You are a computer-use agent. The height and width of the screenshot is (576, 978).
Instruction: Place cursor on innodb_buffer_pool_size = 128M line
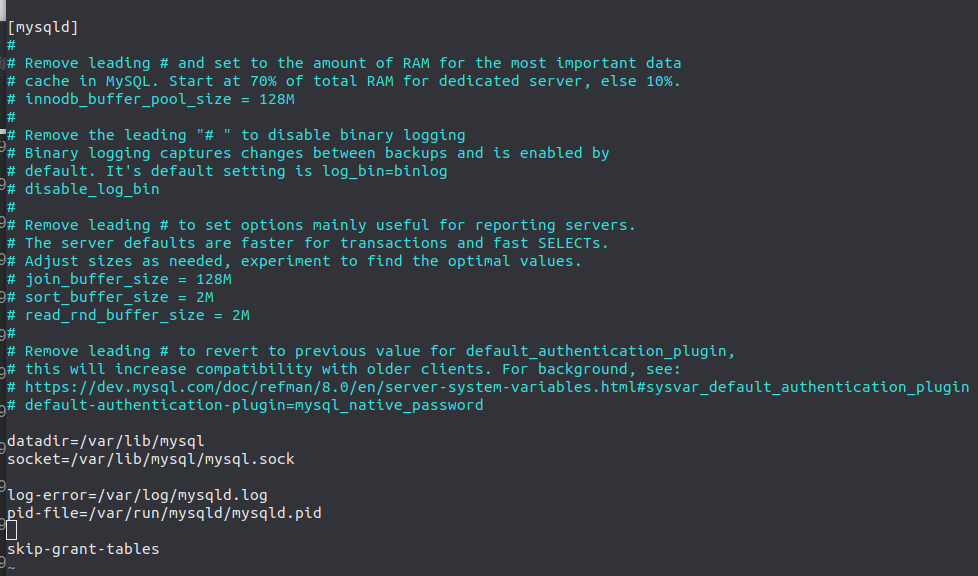pyautogui.click(x=151, y=99)
